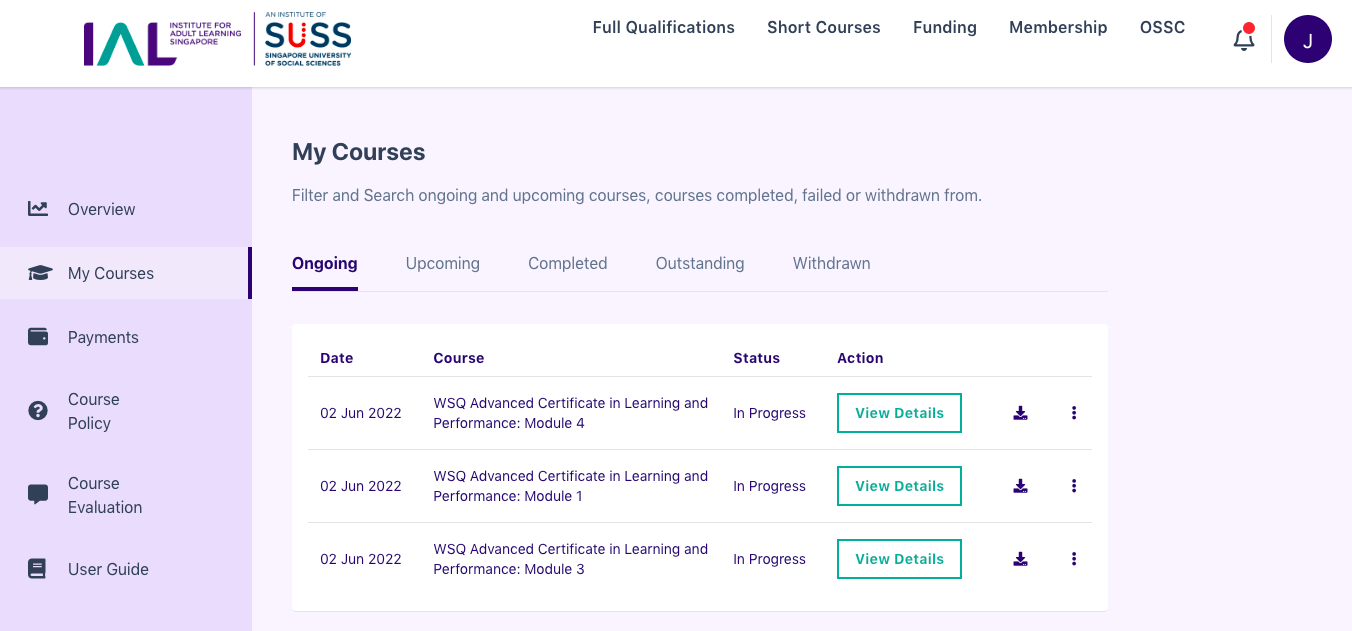Screen dimensions: 1352x631
Task: Download the Module 3 course file icon
Action: pos(1020,559)
